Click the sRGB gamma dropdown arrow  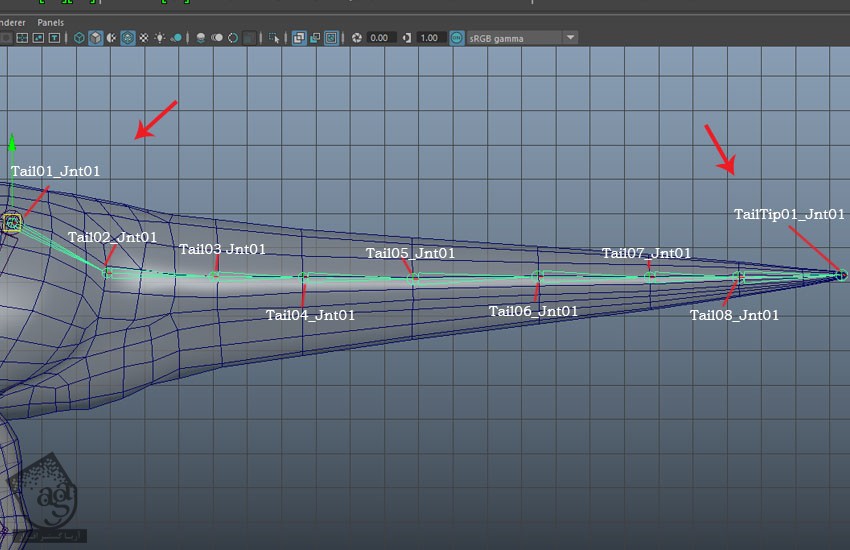(x=570, y=38)
